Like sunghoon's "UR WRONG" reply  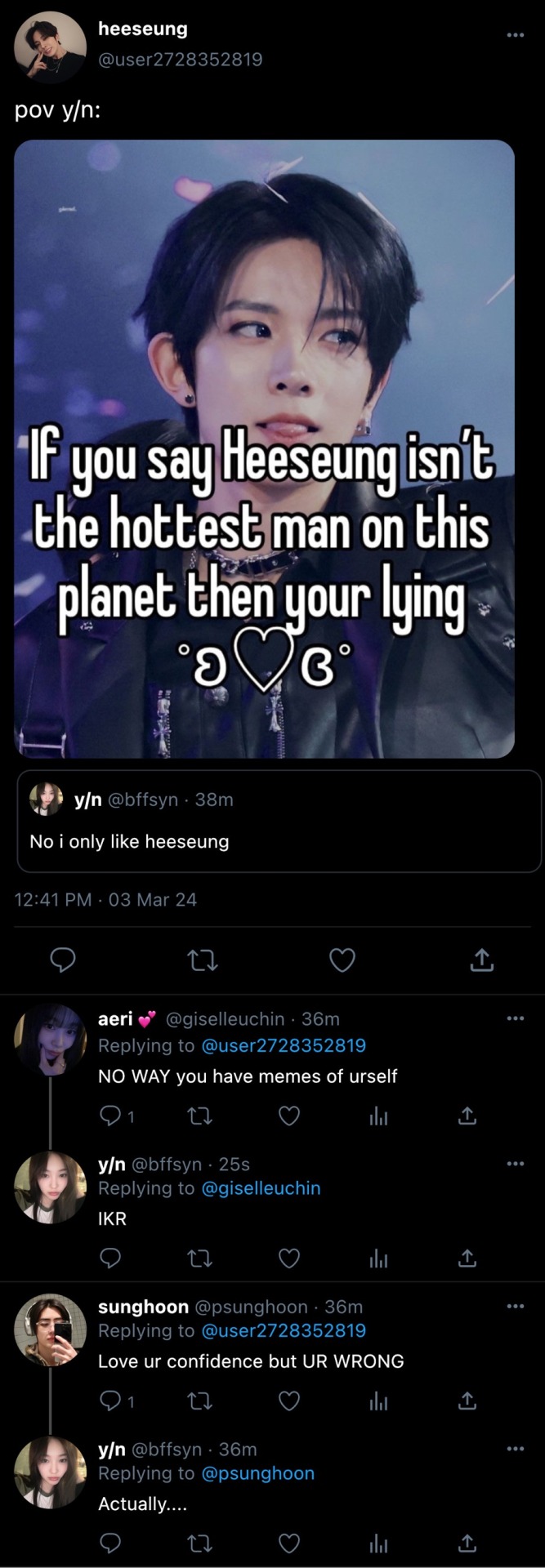click(289, 1401)
